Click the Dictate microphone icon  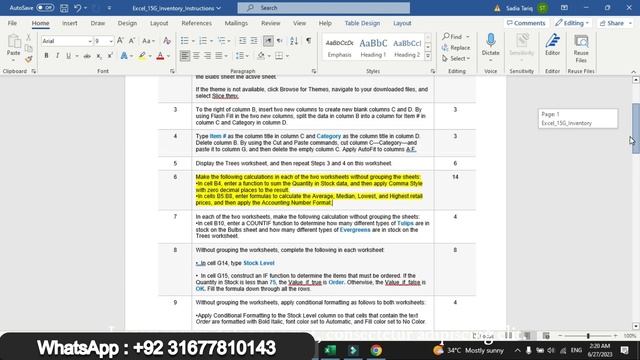tap(491, 41)
